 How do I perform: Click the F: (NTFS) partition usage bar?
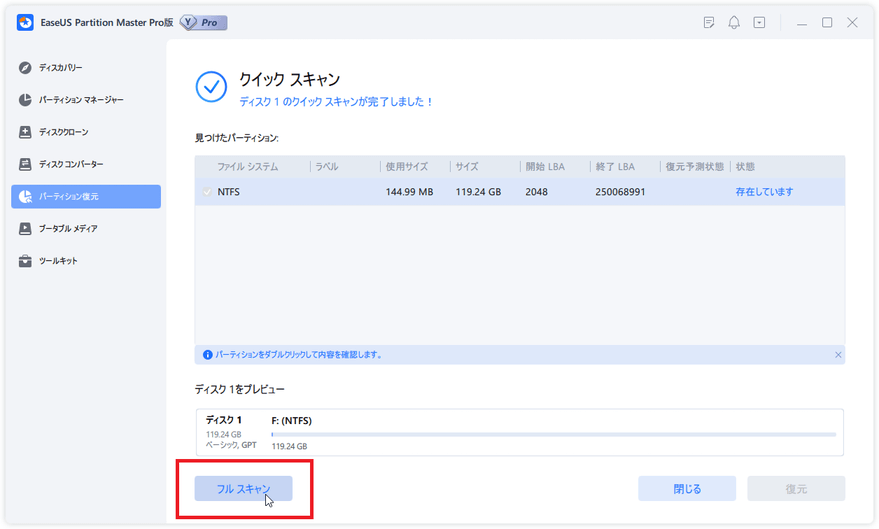pos(553,434)
